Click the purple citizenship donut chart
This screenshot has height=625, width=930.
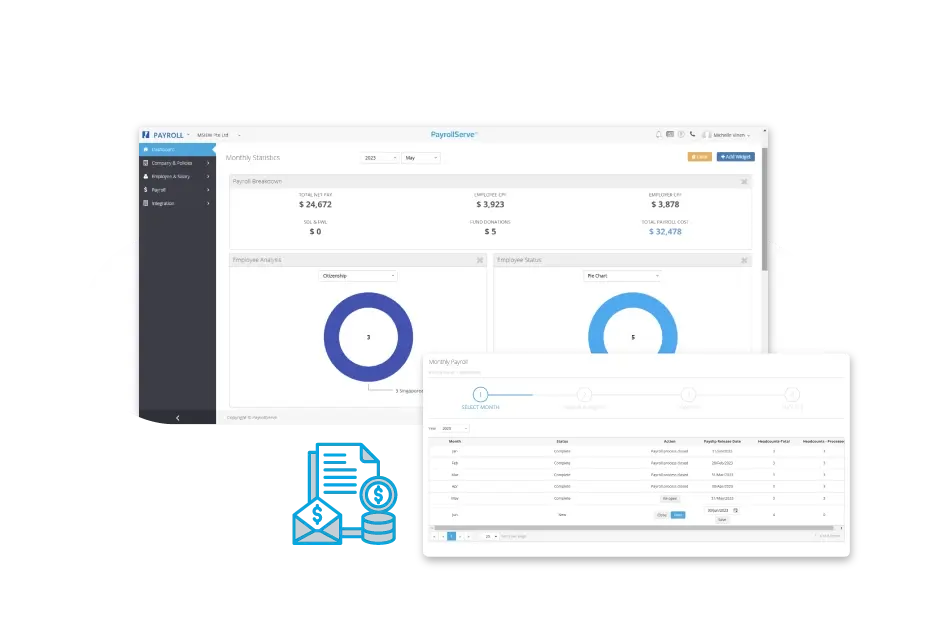368,337
